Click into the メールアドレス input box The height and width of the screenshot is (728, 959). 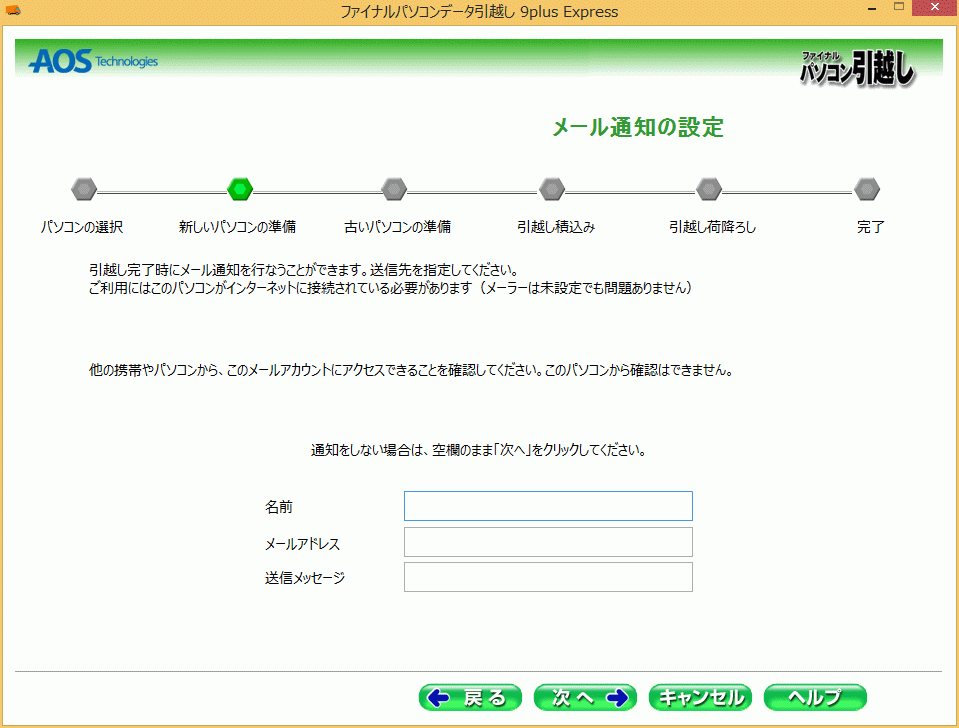(x=548, y=542)
